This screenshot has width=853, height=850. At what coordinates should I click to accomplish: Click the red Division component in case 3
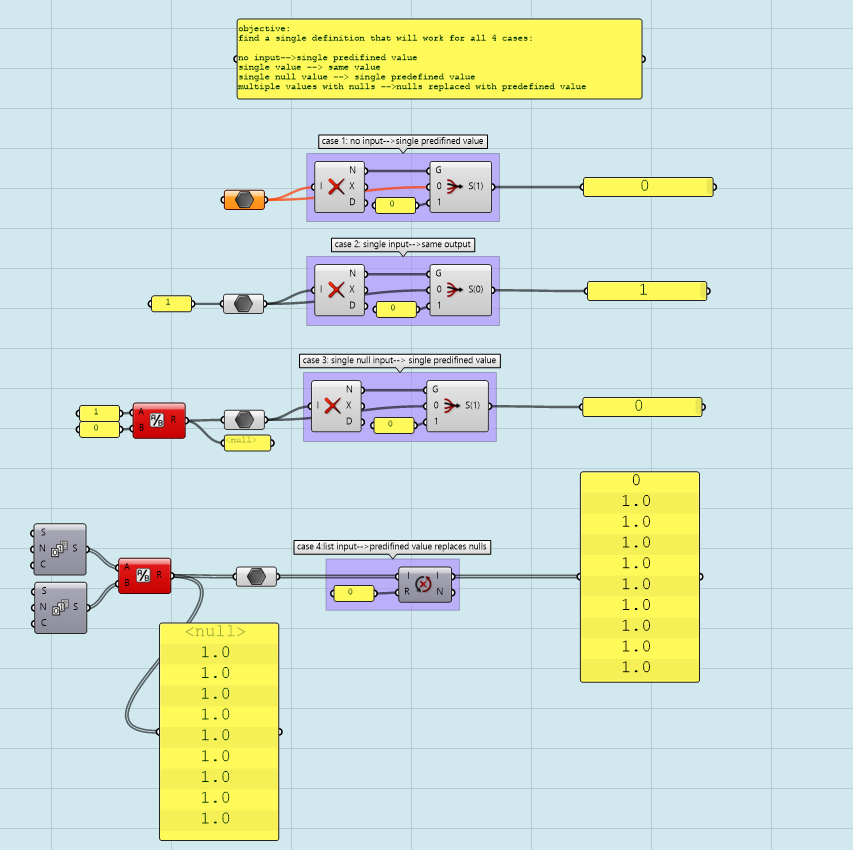click(x=159, y=420)
